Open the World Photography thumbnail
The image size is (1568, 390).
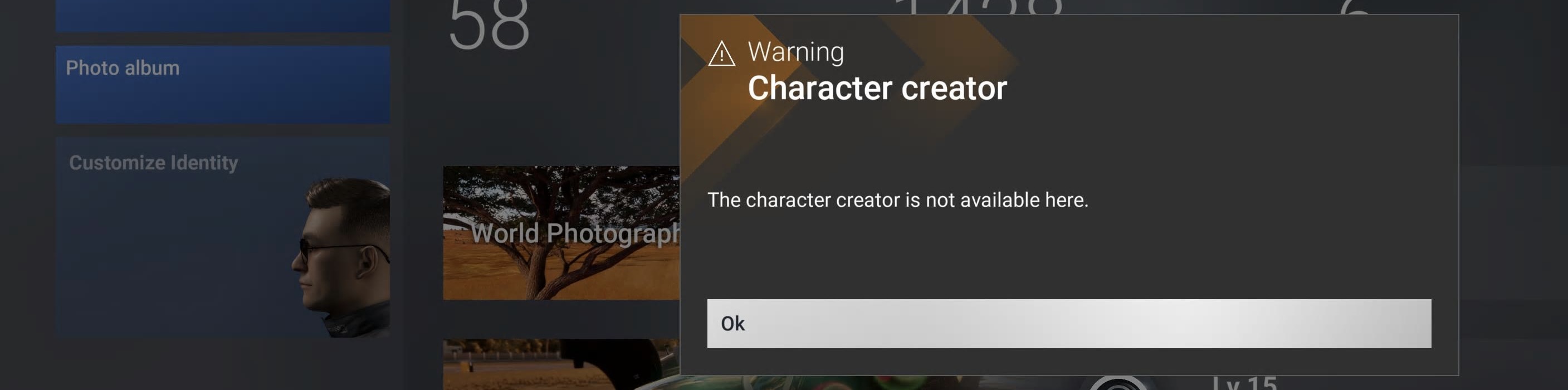pos(561,232)
